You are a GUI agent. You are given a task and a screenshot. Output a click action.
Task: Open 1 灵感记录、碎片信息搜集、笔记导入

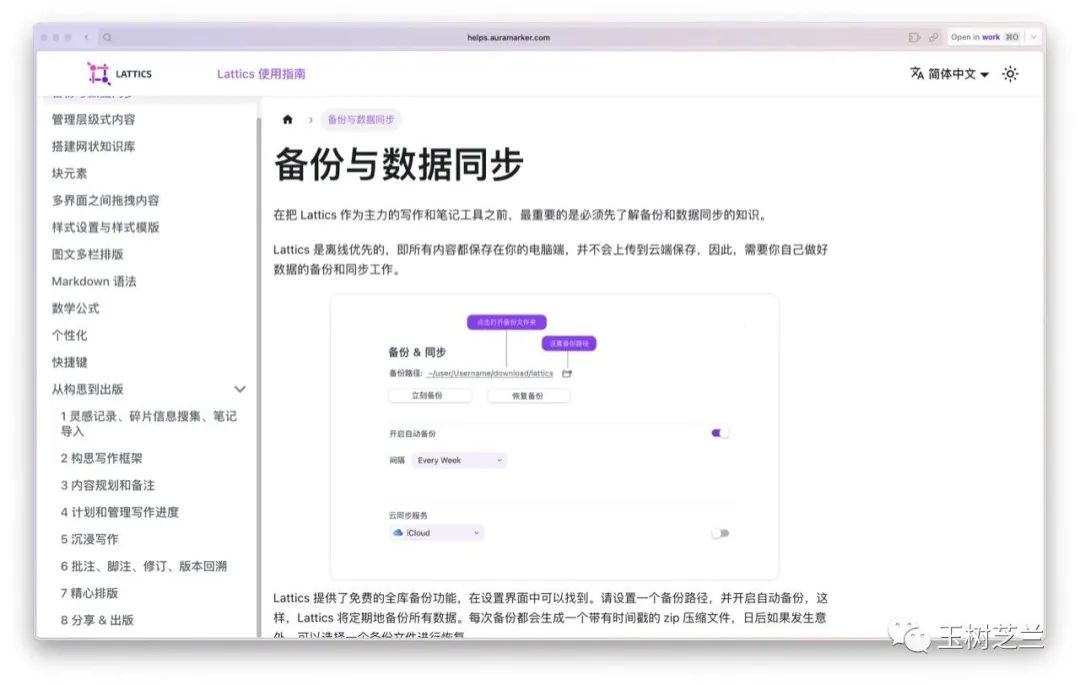point(149,423)
